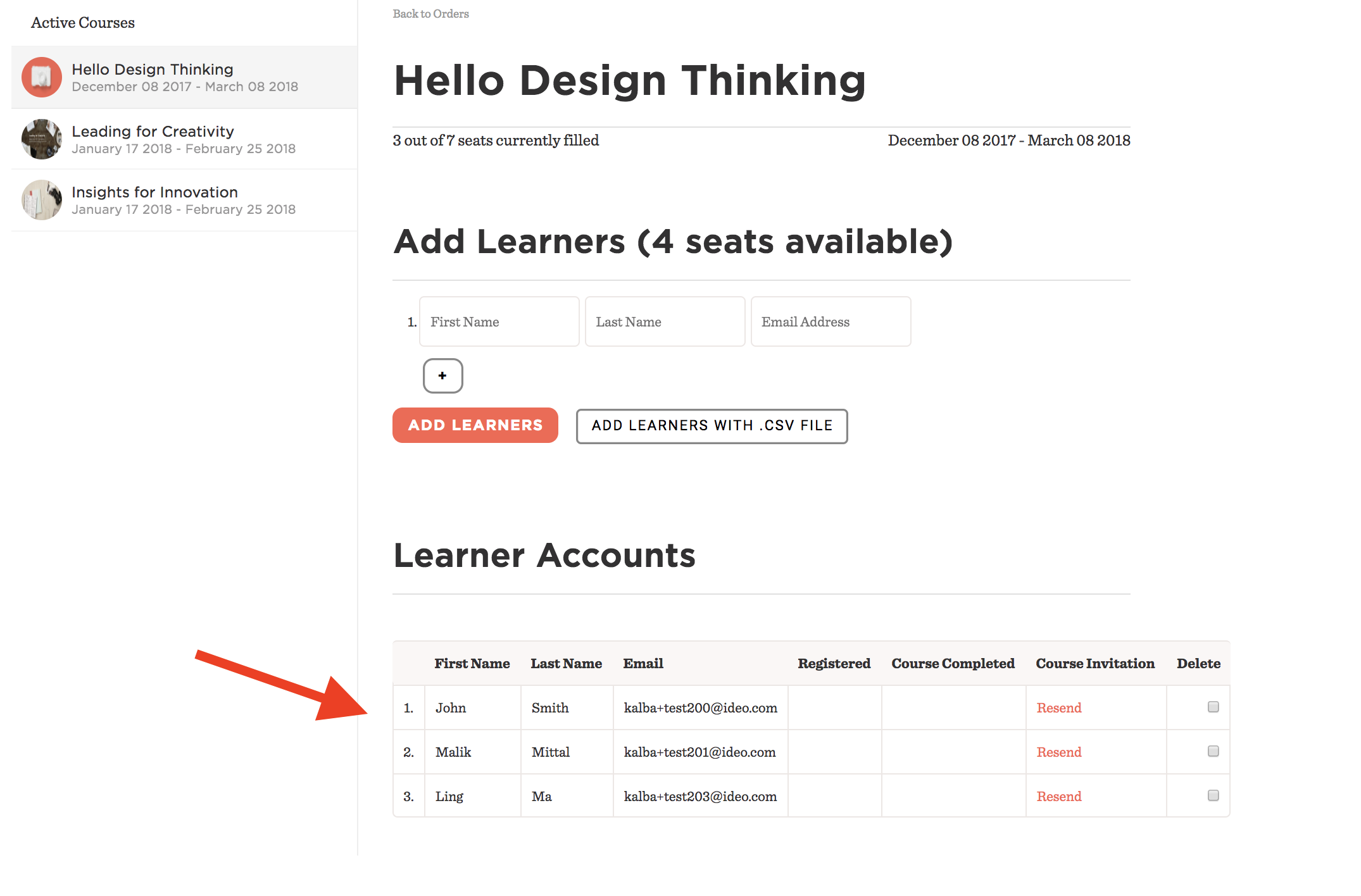
Task: Resend course invitation to John Smith
Action: point(1058,708)
